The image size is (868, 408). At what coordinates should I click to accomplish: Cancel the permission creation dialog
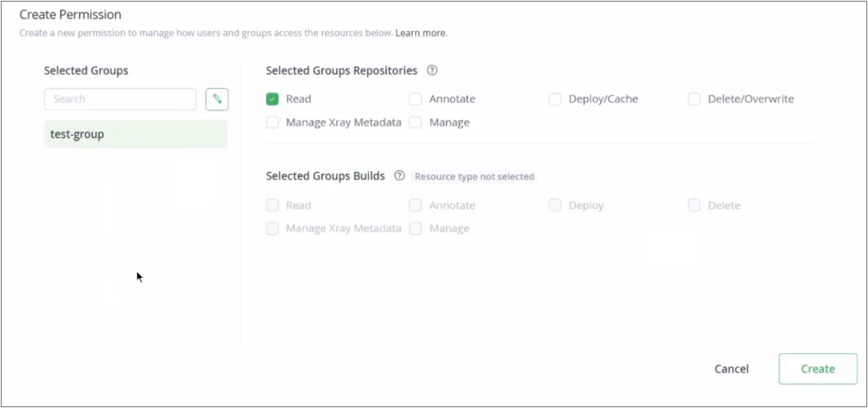731,369
